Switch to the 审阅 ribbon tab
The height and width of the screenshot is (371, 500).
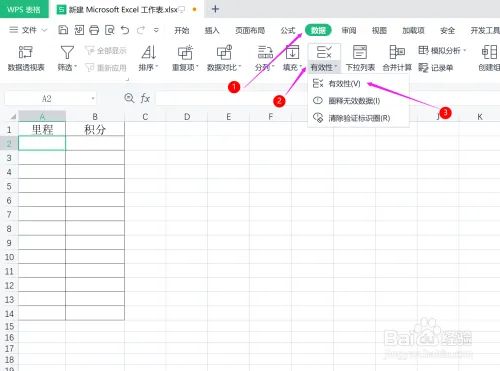tap(349, 30)
